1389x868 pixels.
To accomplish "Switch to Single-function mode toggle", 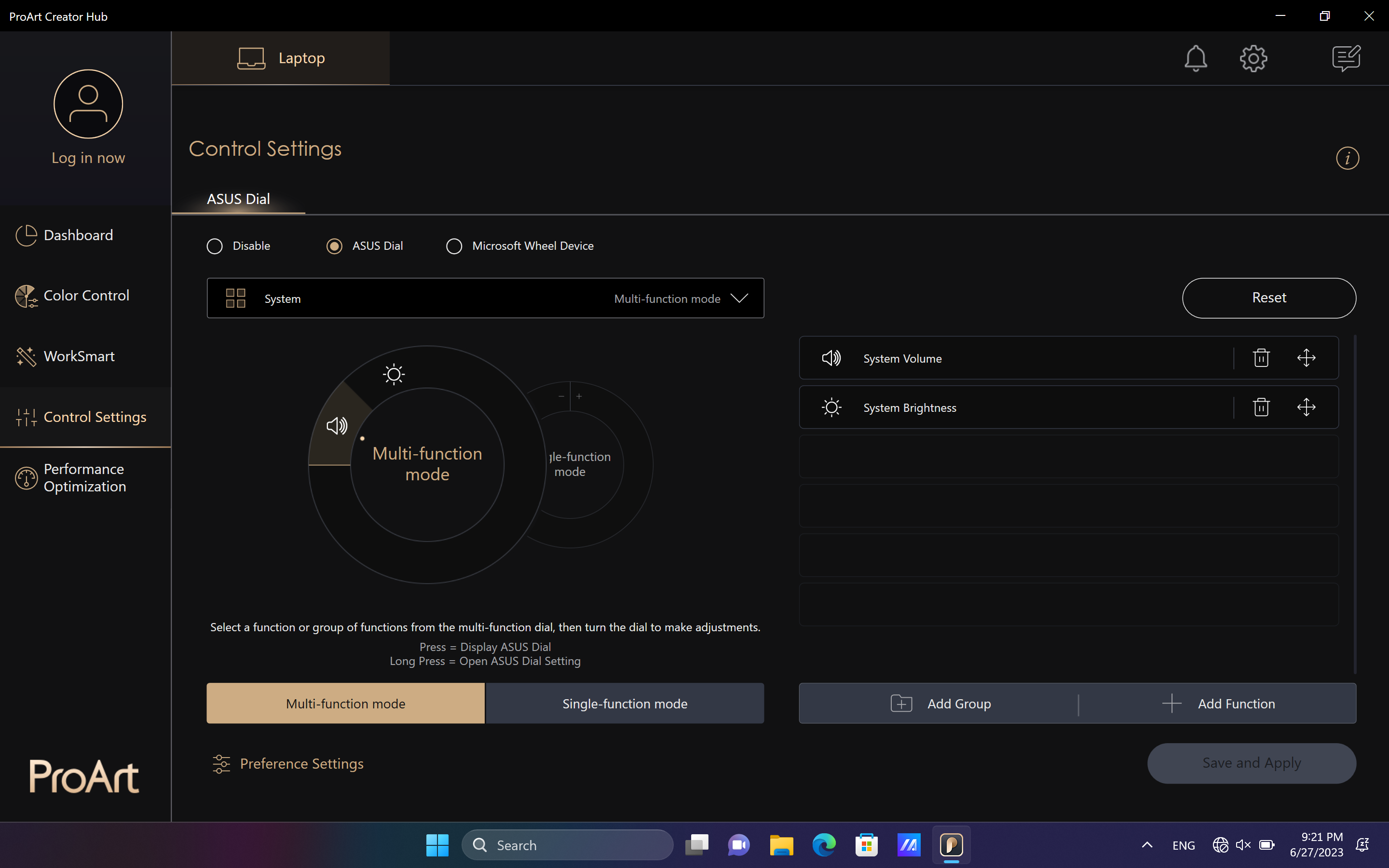I will click(x=625, y=703).
